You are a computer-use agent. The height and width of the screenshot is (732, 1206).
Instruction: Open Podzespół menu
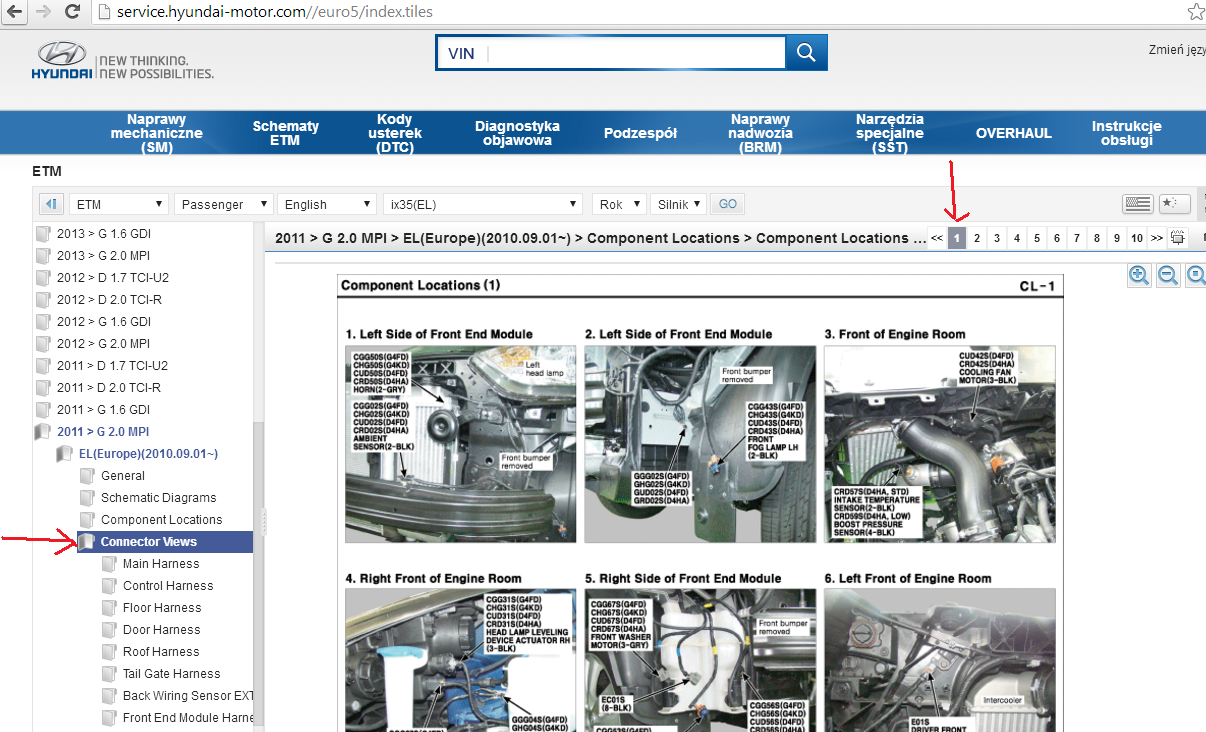(640, 133)
